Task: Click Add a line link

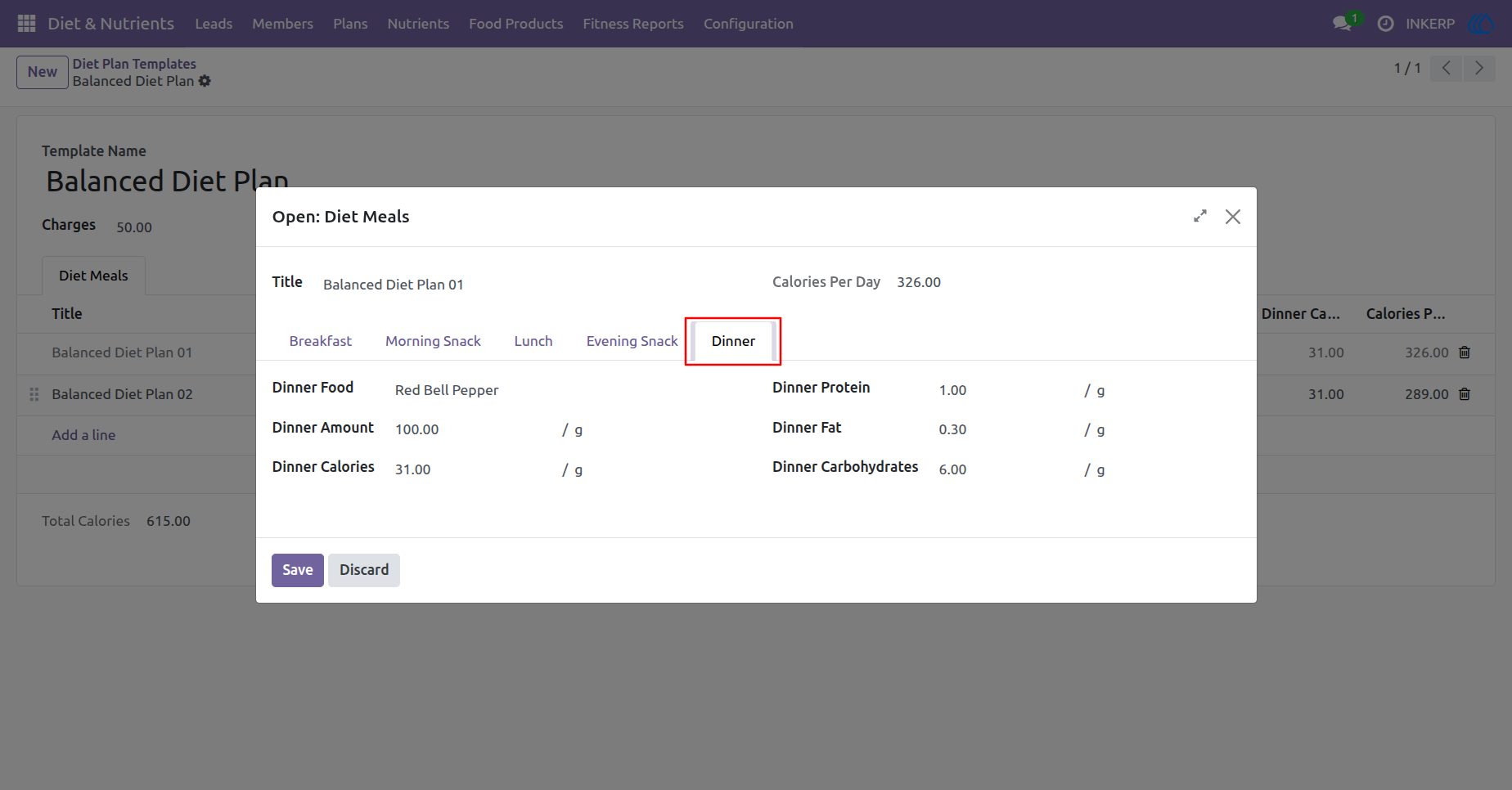Action: point(83,435)
